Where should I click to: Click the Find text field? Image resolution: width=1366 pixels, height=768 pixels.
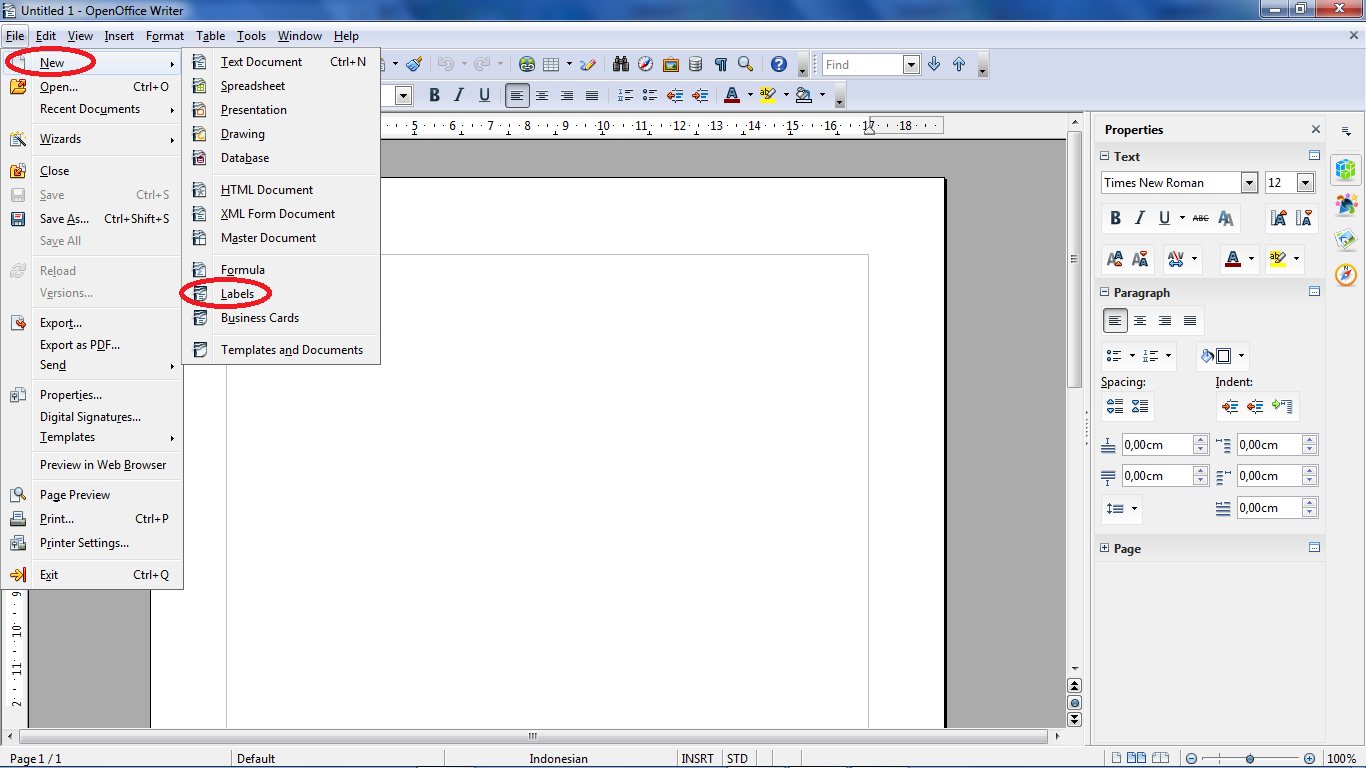tap(863, 65)
